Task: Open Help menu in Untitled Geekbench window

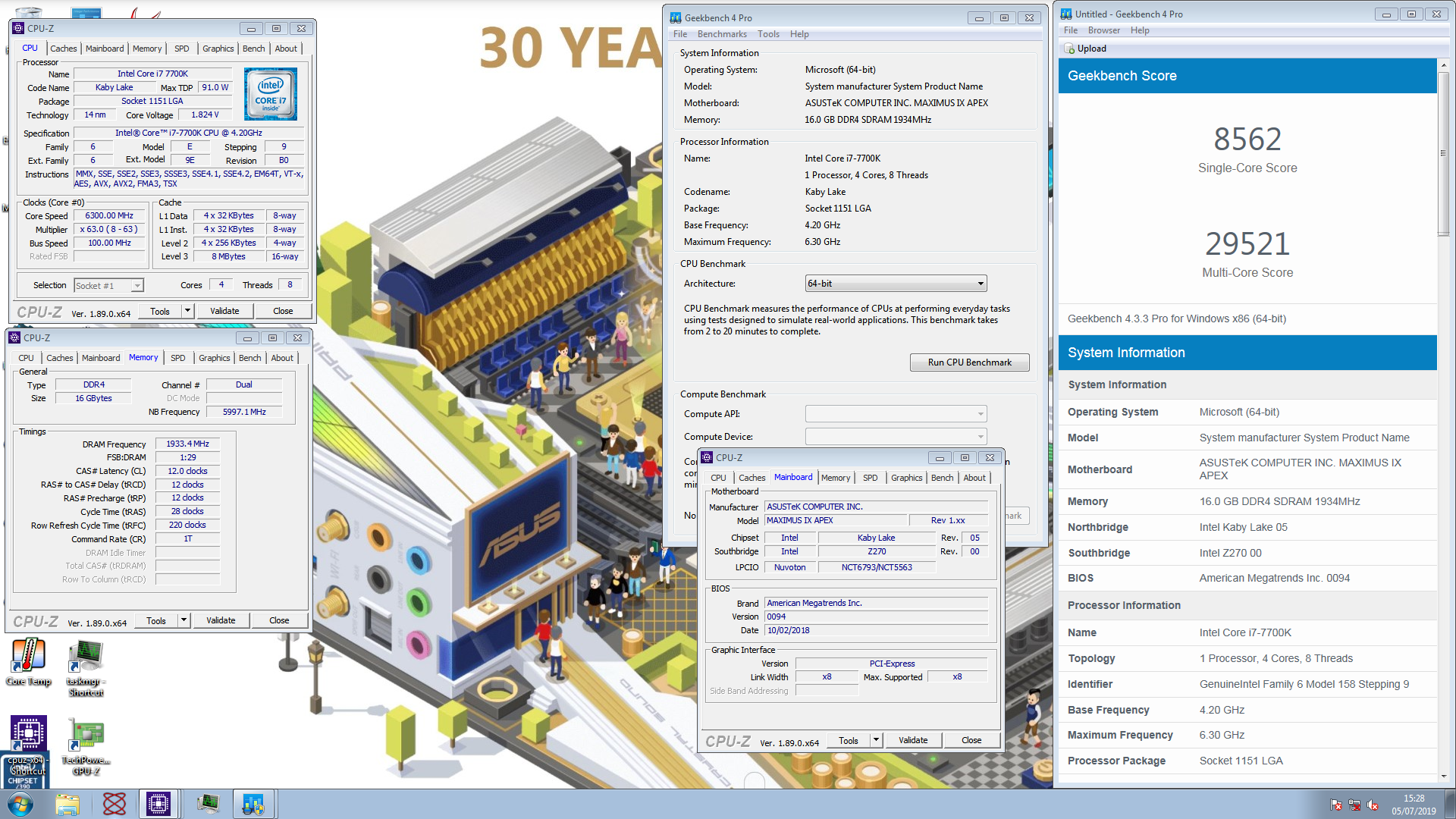Action: [x=1140, y=30]
